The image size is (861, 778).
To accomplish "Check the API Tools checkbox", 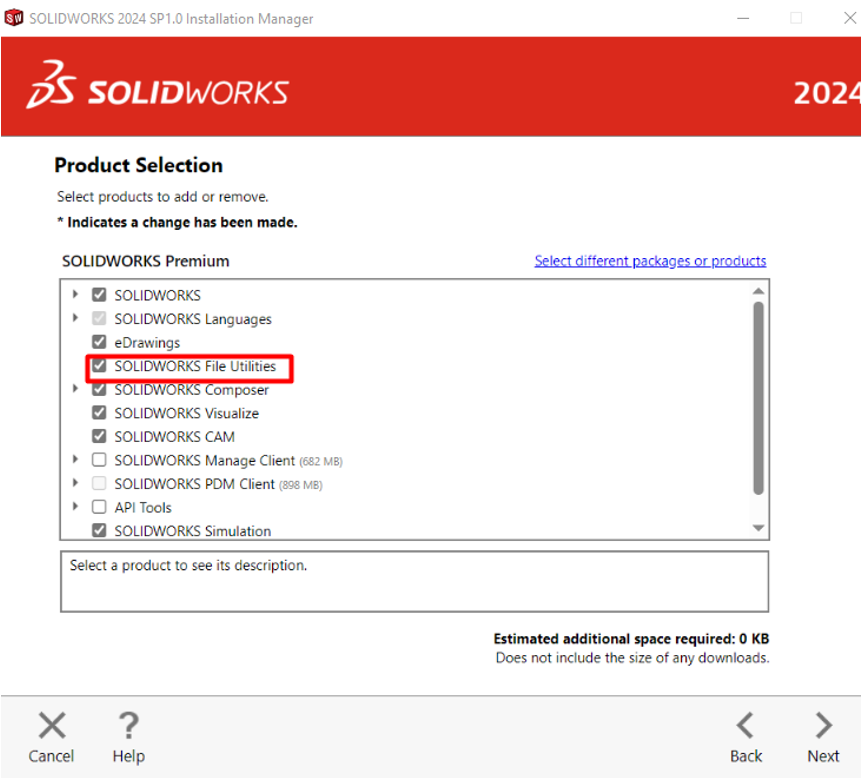I will (99, 507).
